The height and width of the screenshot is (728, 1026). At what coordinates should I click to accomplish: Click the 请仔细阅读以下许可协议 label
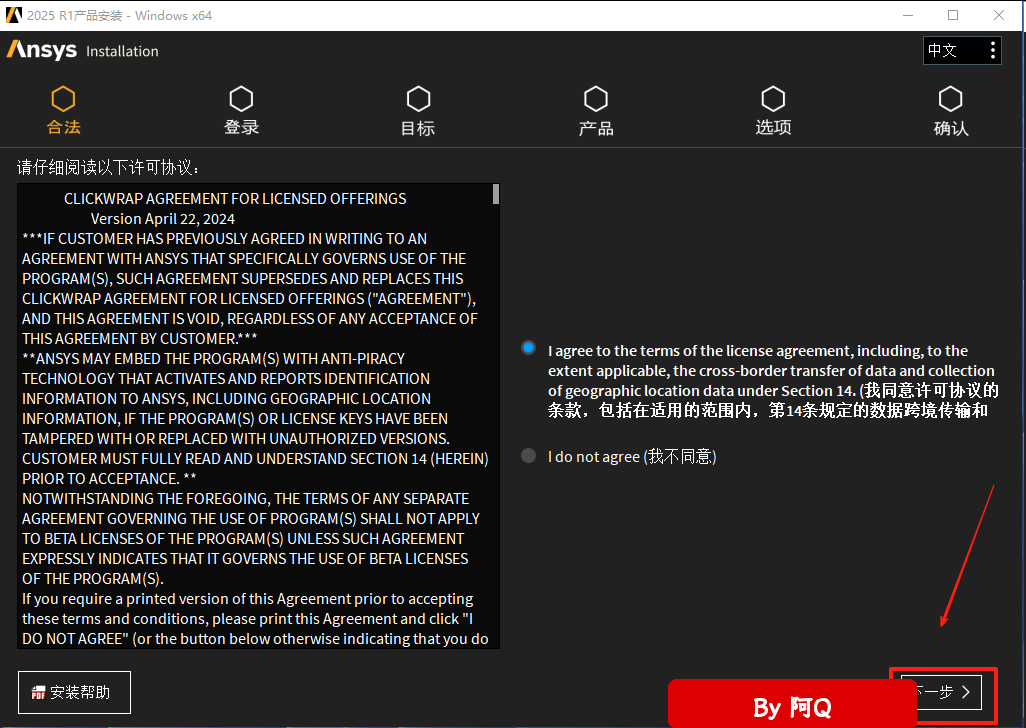tap(107, 167)
